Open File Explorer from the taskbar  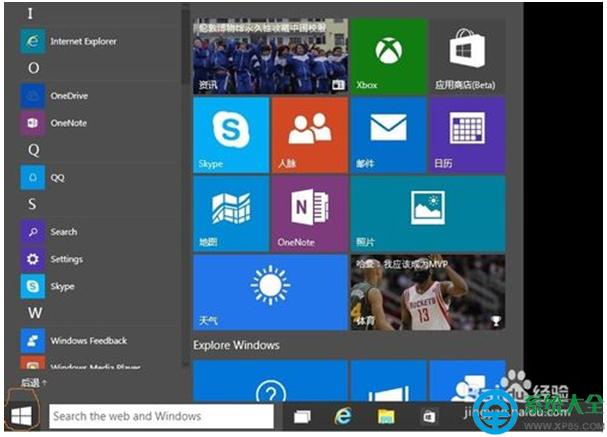tap(386, 416)
